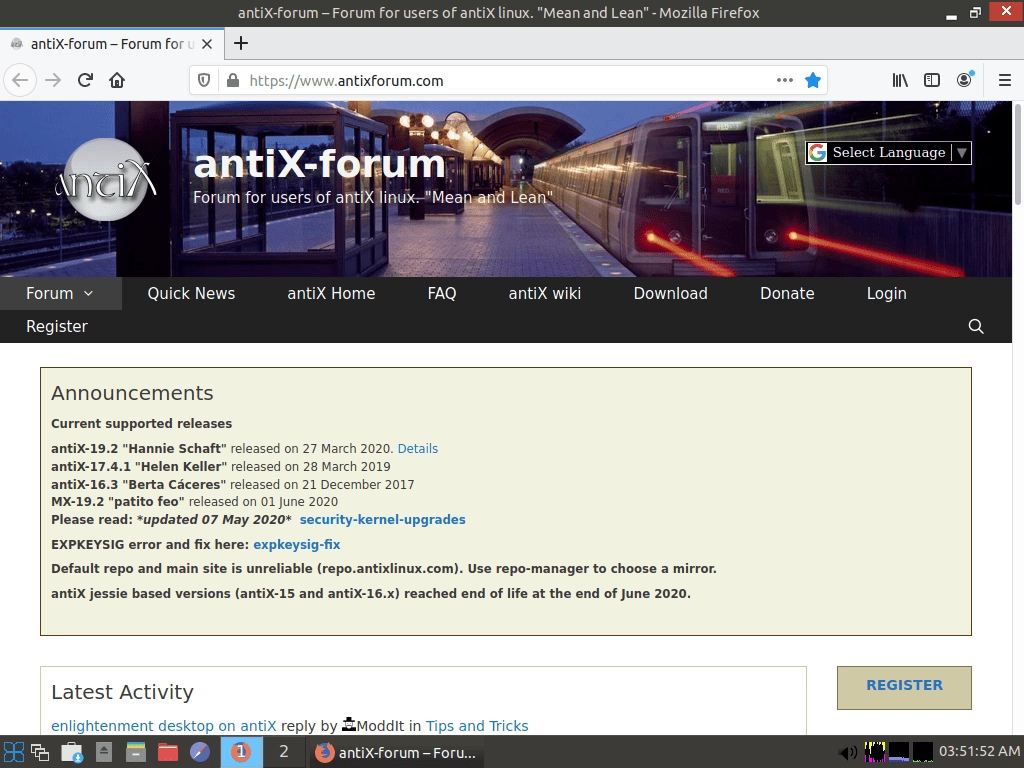The width and height of the screenshot is (1024, 768).
Task: Open the Tips and Tricks forum link
Action: [477, 726]
